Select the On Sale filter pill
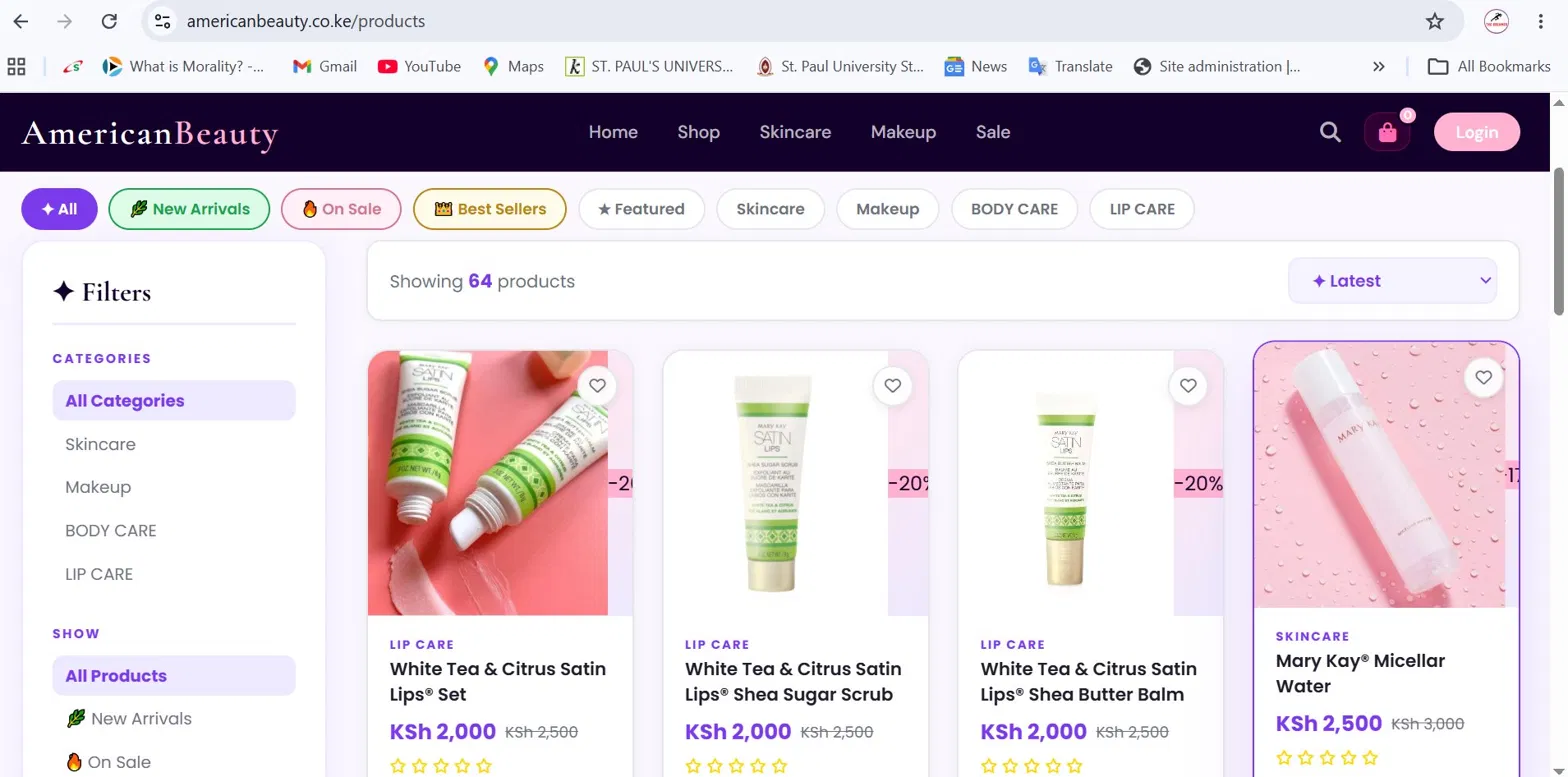The image size is (1568, 777). [x=341, y=209]
